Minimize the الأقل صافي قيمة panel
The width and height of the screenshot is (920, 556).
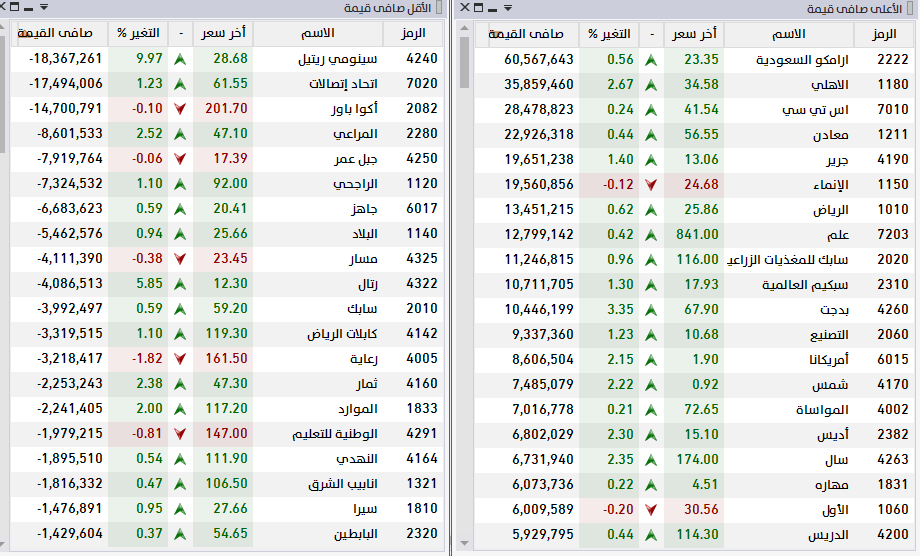point(29,9)
